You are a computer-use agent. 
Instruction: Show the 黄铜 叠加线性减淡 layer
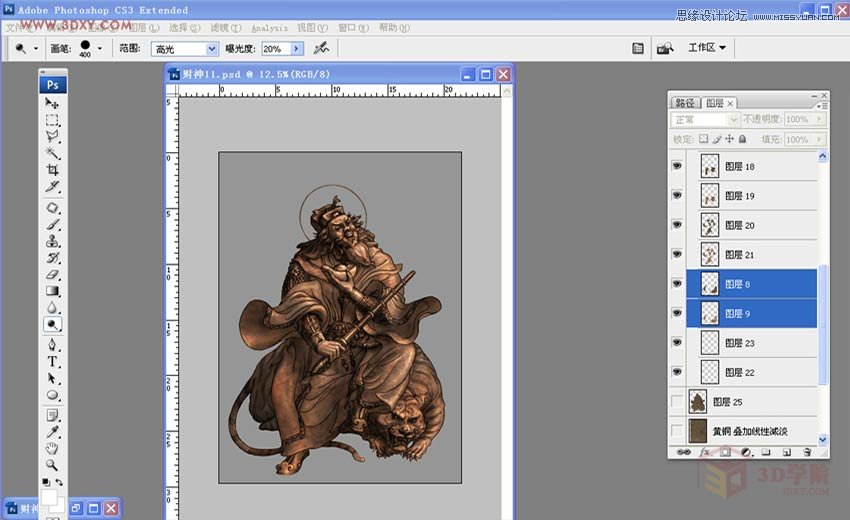(x=677, y=431)
